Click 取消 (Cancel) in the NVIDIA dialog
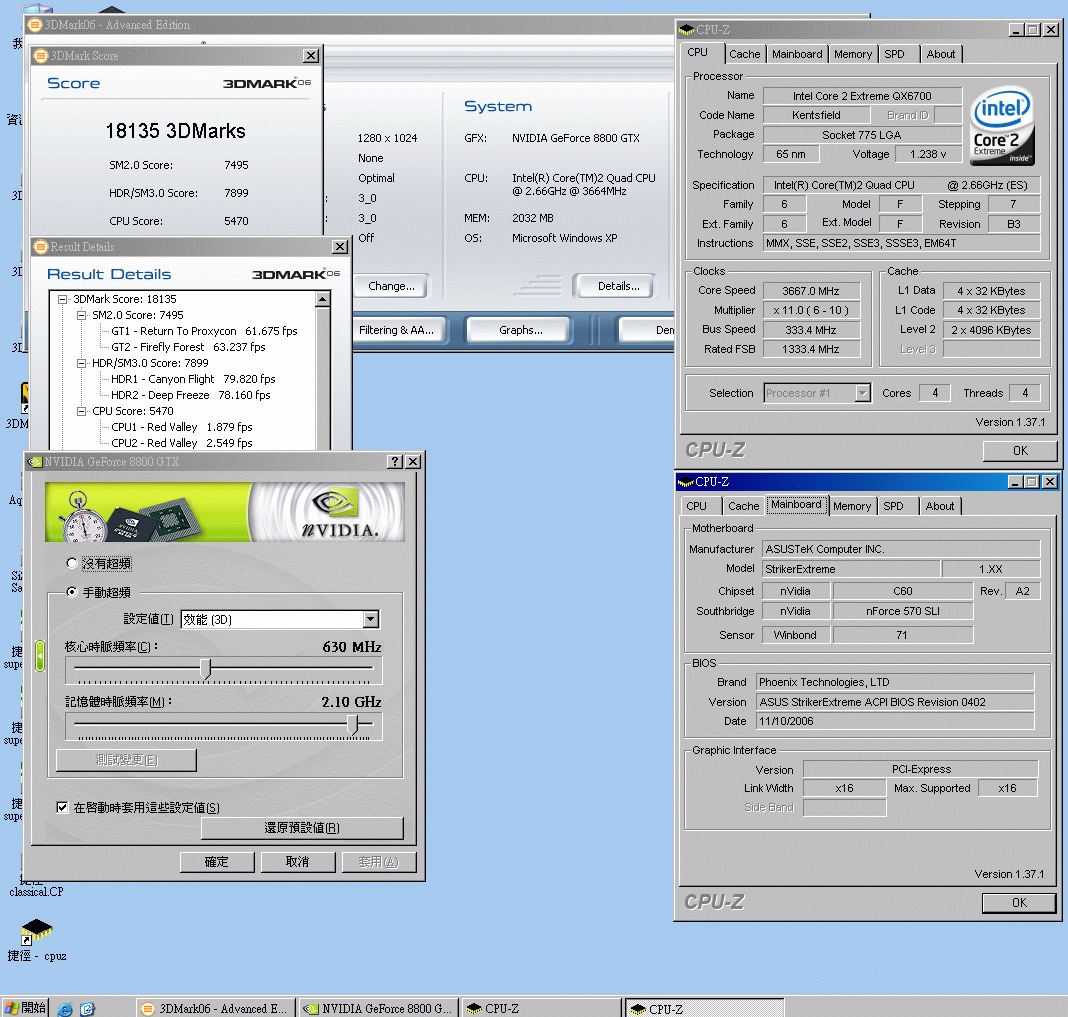The width and height of the screenshot is (1068, 1017). pyautogui.click(x=297, y=862)
